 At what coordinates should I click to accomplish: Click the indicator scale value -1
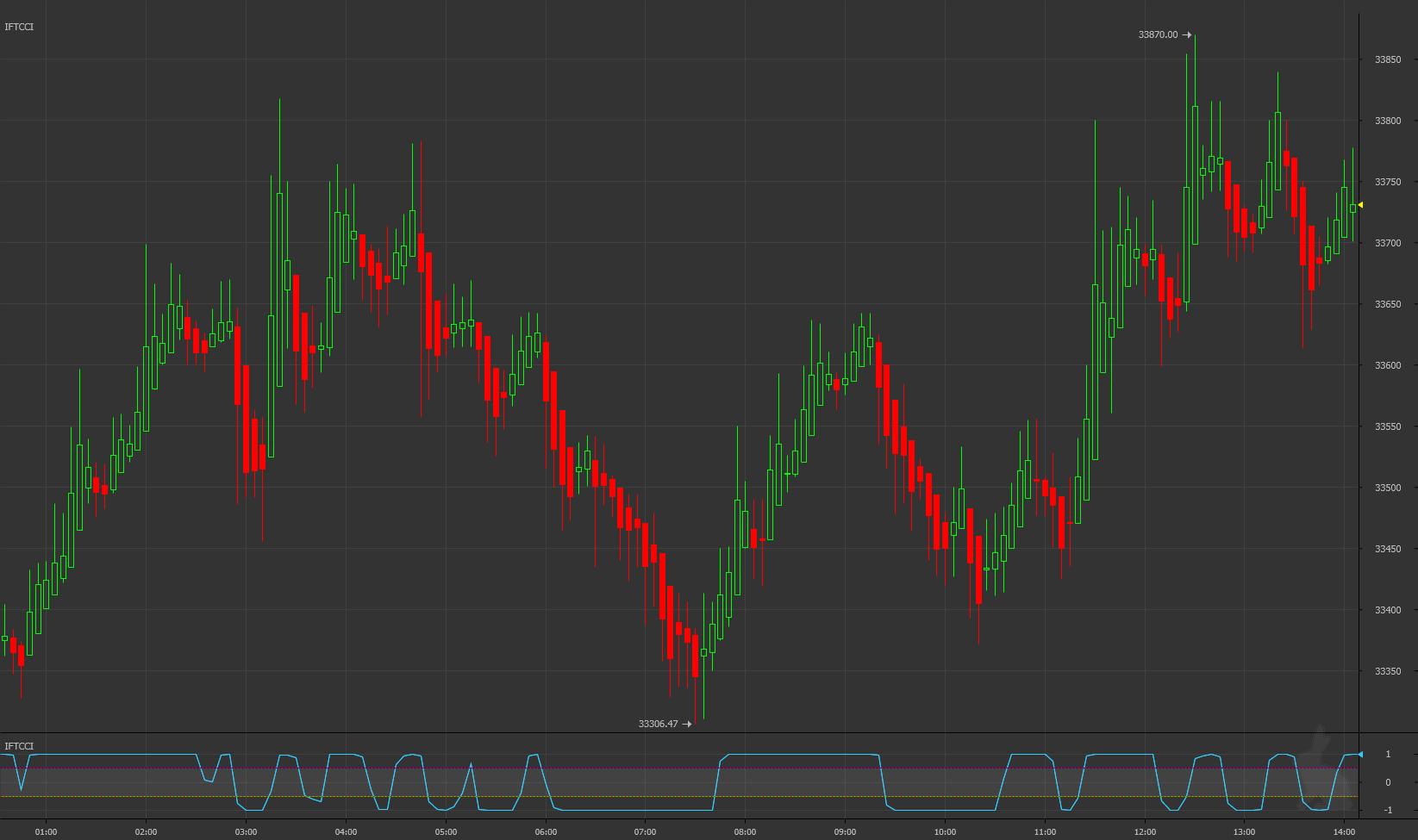pyautogui.click(x=1388, y=810)
